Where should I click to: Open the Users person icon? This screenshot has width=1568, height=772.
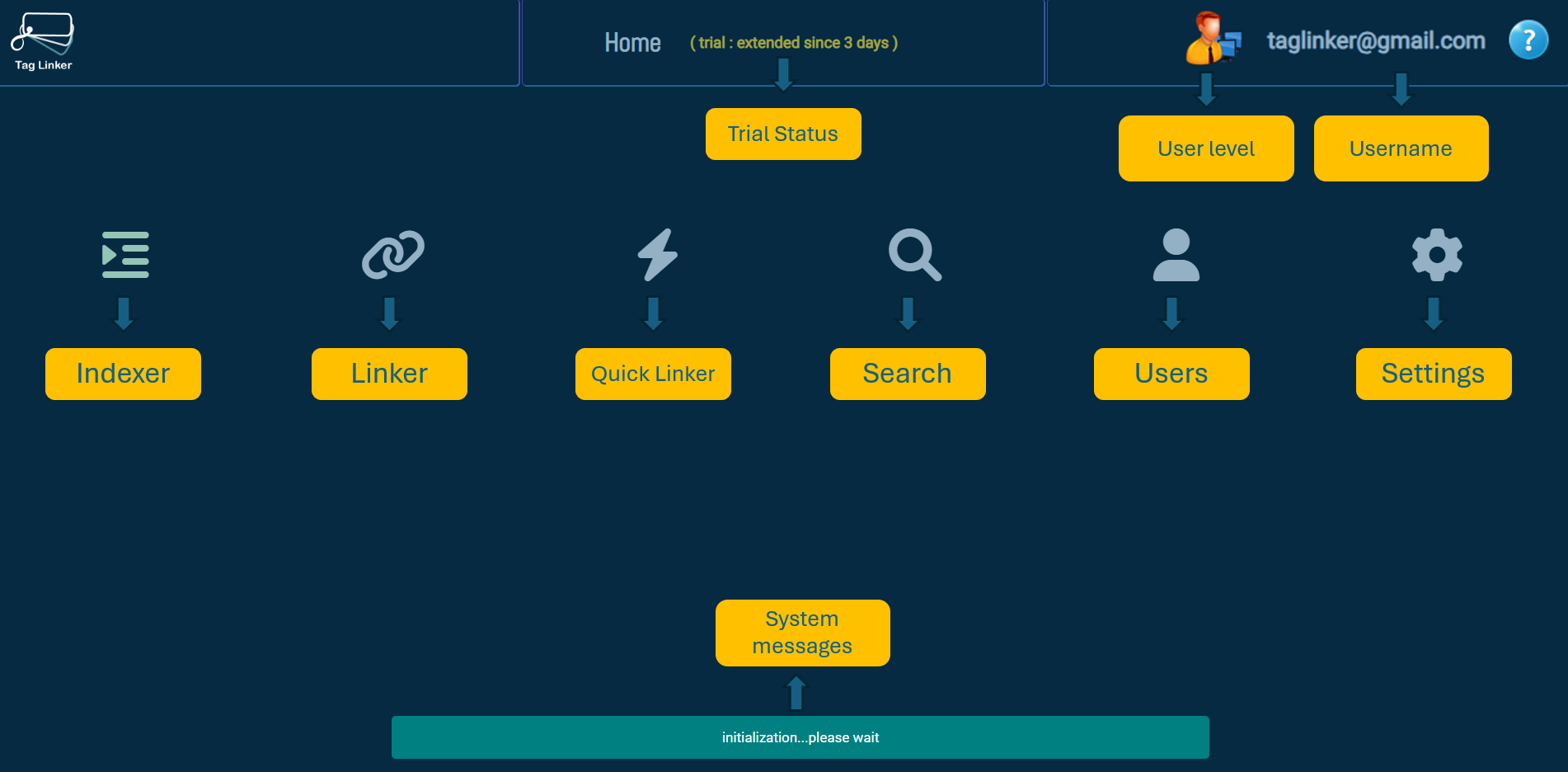(x=1176, y=255)
